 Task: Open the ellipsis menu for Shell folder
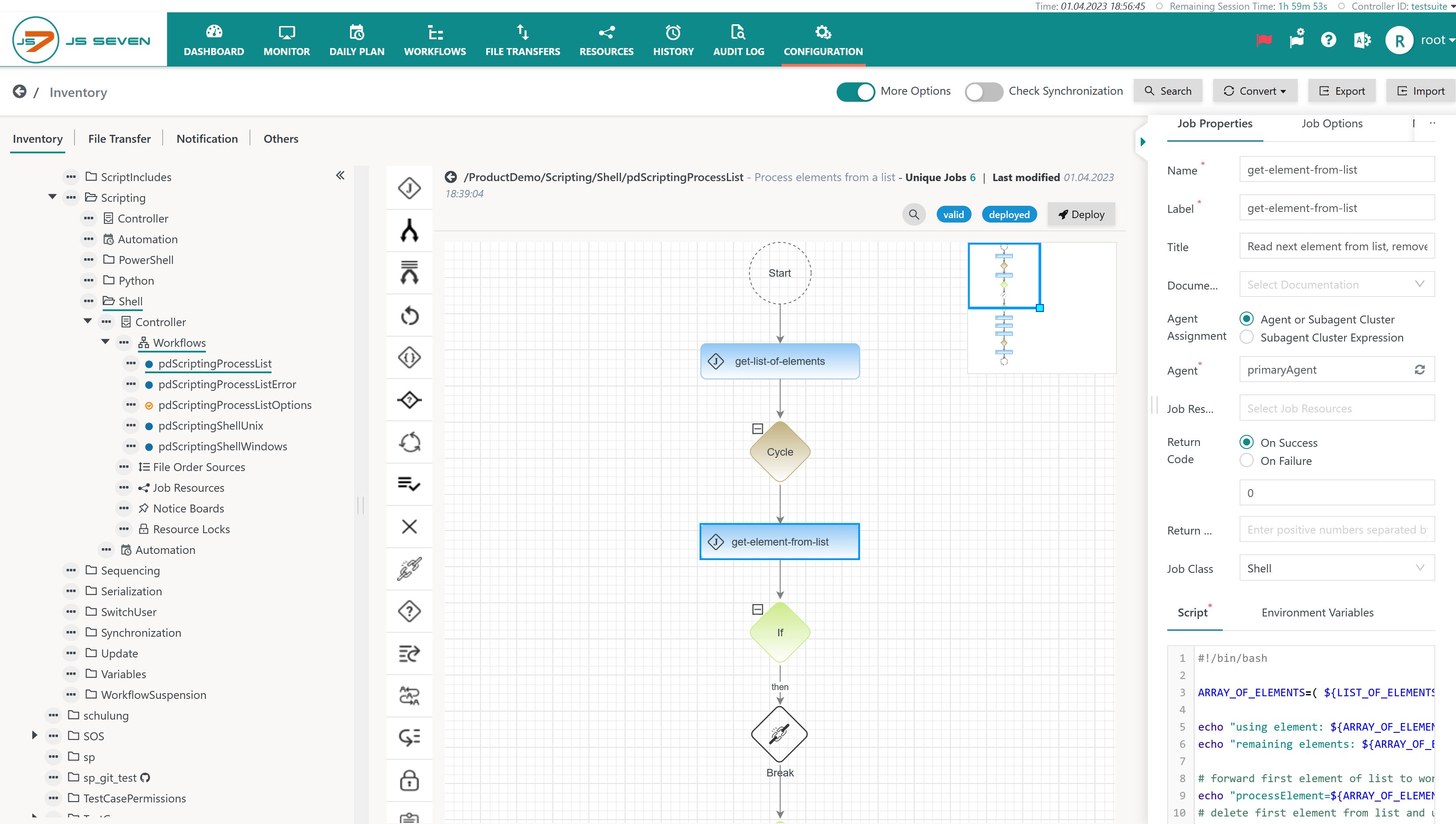(89, 301)
